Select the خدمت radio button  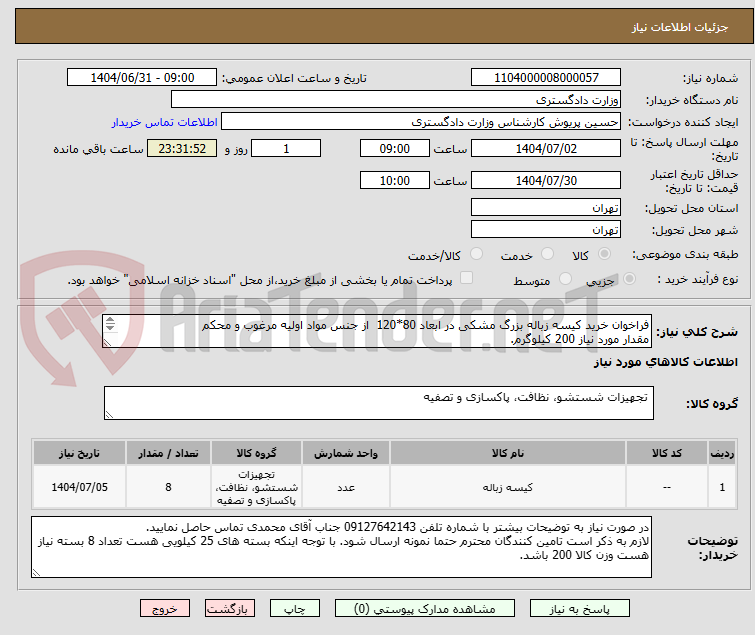[x=547, y=253]
